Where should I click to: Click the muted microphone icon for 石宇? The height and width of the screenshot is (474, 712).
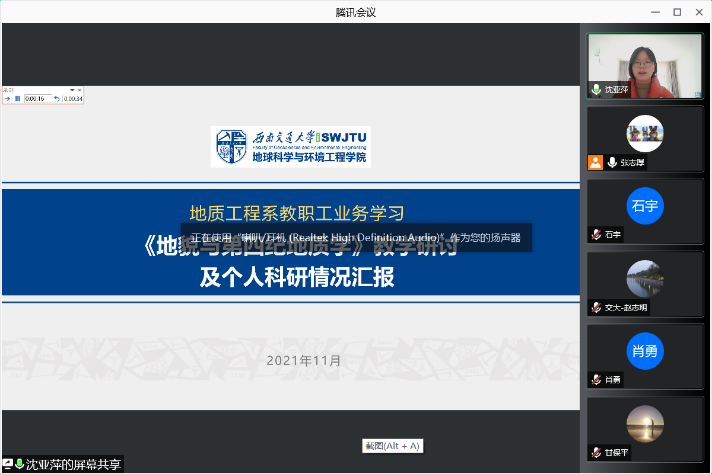[x=595, y=235]
